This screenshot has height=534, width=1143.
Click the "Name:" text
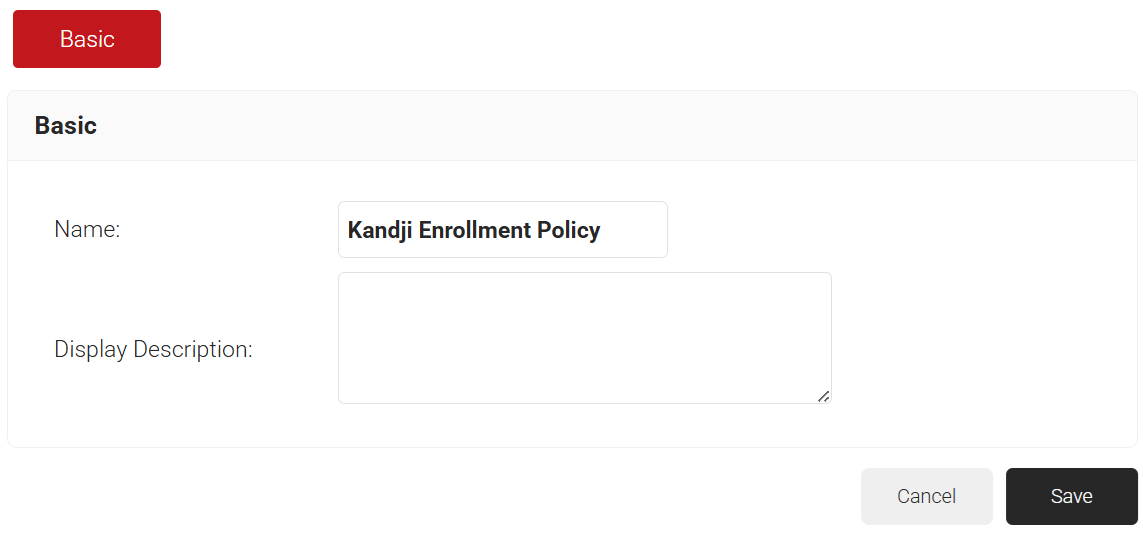(87, 230)
